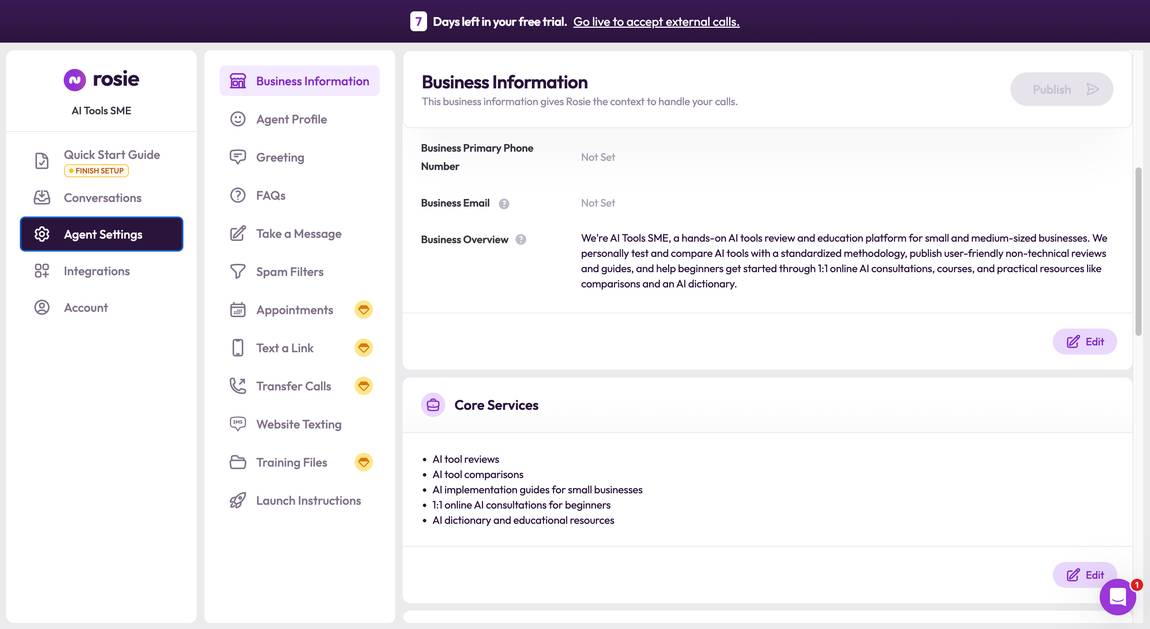
Task: Go to Conversations in sidebar
Action: pyautogui.click(x=102, y=198)
